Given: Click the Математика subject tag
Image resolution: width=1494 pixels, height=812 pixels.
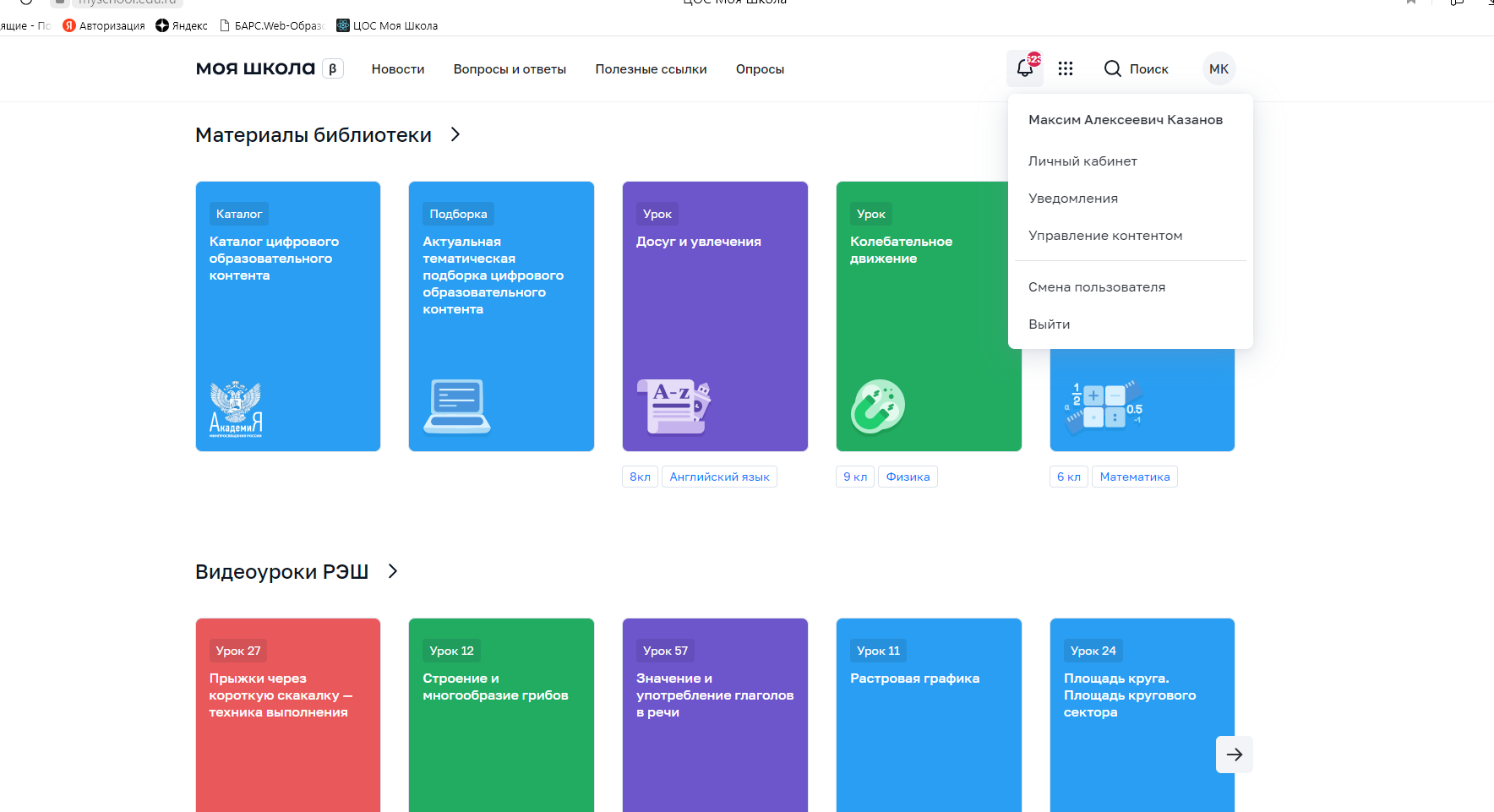Looking at the screenshot, I should click(x=1135, y=477).
